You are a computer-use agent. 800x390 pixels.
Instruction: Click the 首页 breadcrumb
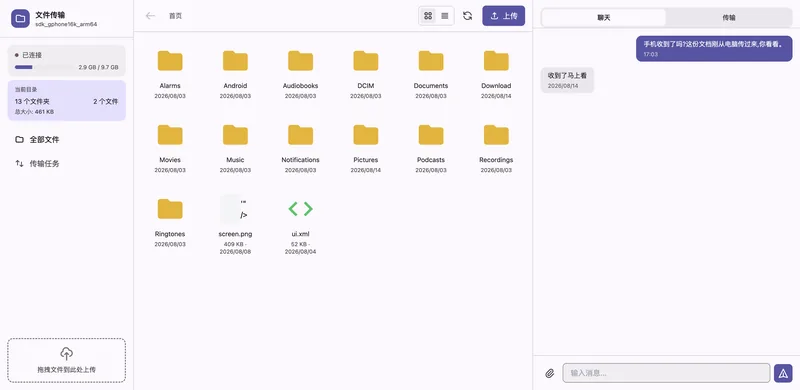coord(176,16)
